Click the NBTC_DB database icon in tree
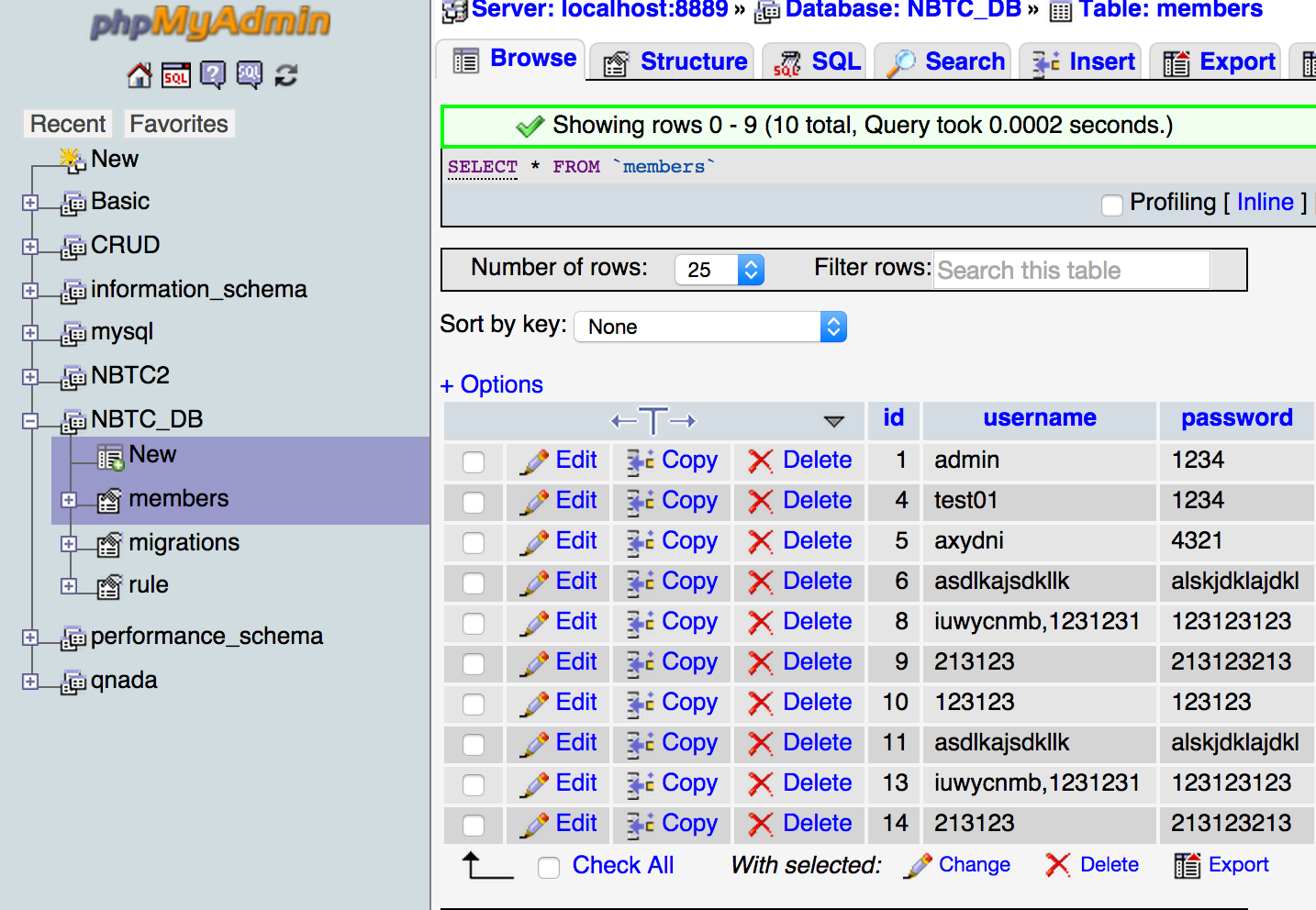 tap(73, 421)
